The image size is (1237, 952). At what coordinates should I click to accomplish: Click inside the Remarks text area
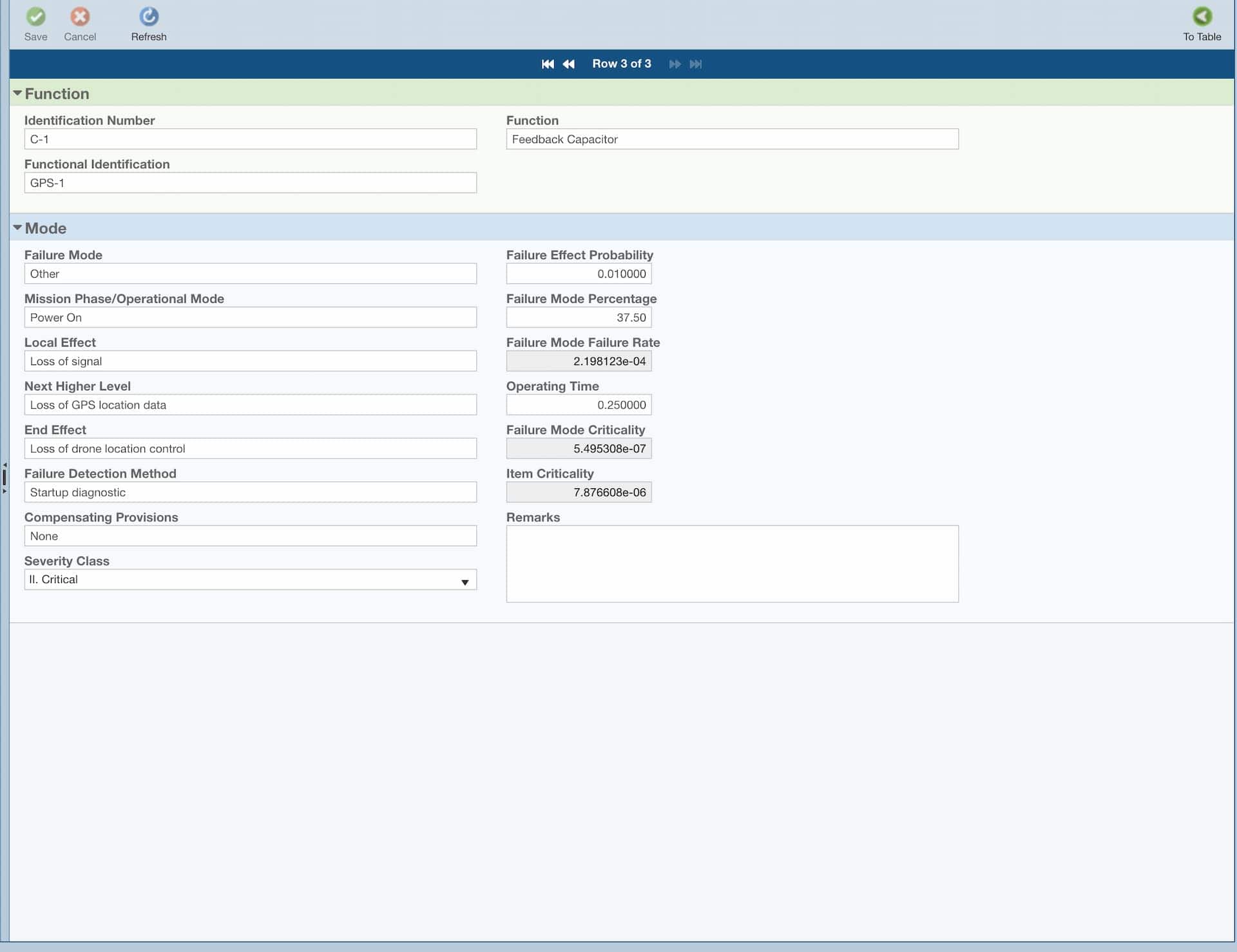[733, 564]
